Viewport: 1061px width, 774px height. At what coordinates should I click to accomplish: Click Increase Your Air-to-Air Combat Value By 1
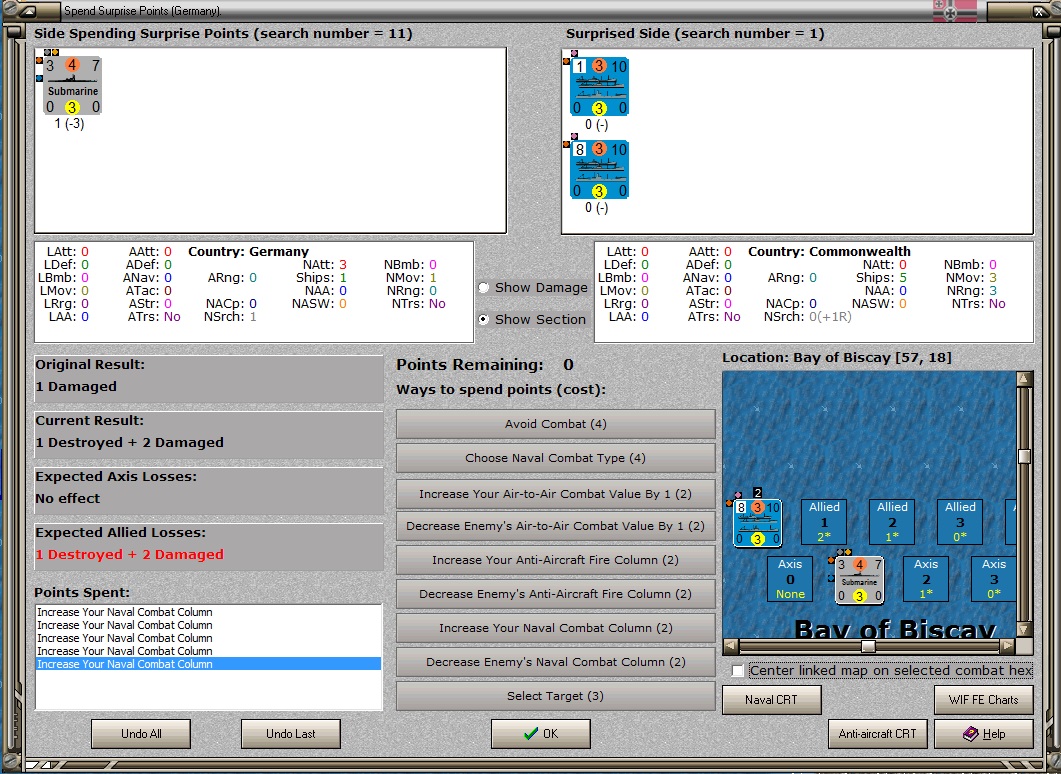point(556,494)
